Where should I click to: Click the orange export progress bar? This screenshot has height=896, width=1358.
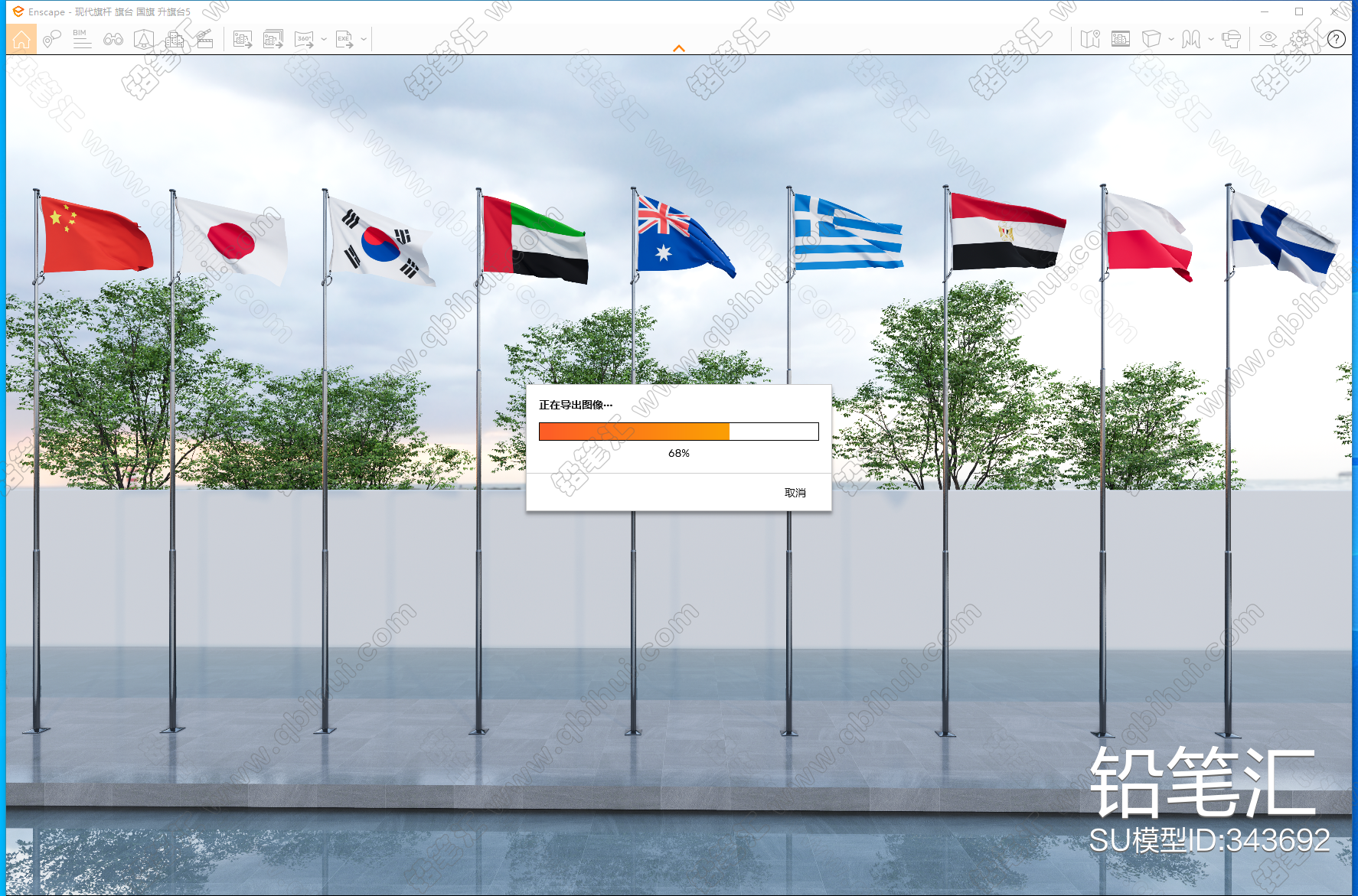(x=679, y=432)
